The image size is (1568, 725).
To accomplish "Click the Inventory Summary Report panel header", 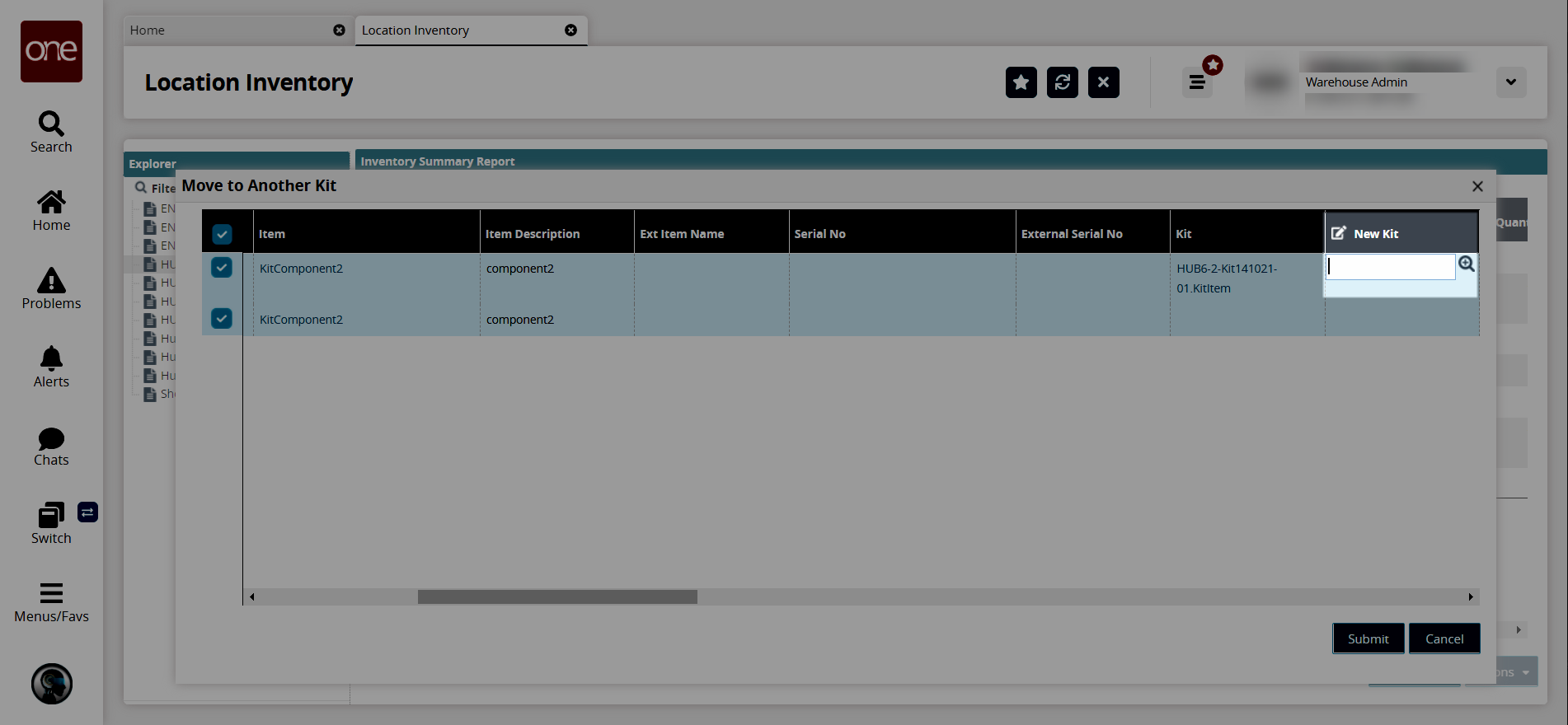I will tap(951, 161).
